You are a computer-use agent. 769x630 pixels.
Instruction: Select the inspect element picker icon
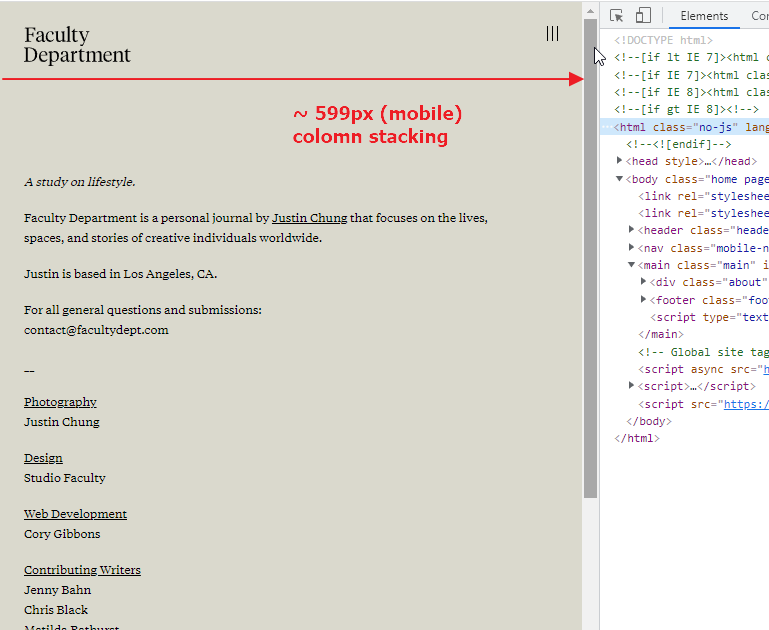(x=616, y=16)
